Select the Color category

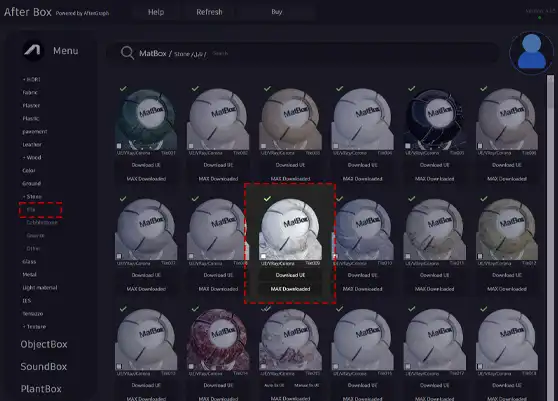29,170
